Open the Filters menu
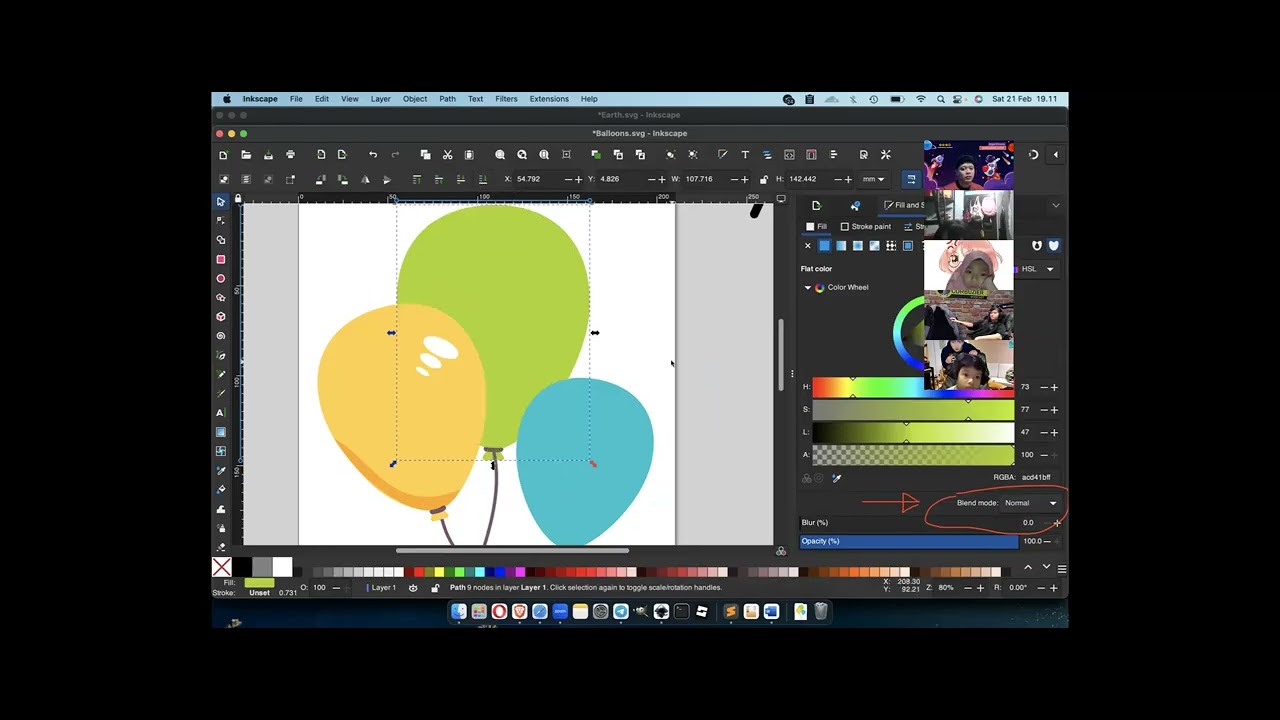Image resolution: width=1280 pixels, height=720 pixels. (506, 99)
